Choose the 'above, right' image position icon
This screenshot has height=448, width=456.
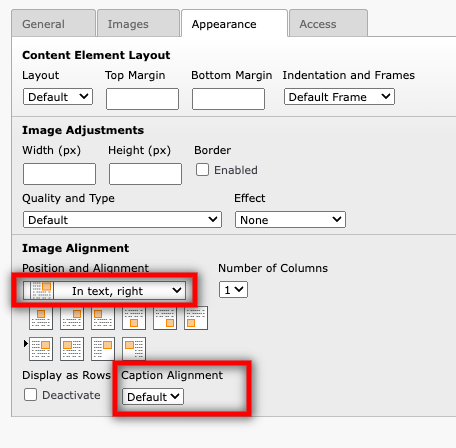click(72, 318)
